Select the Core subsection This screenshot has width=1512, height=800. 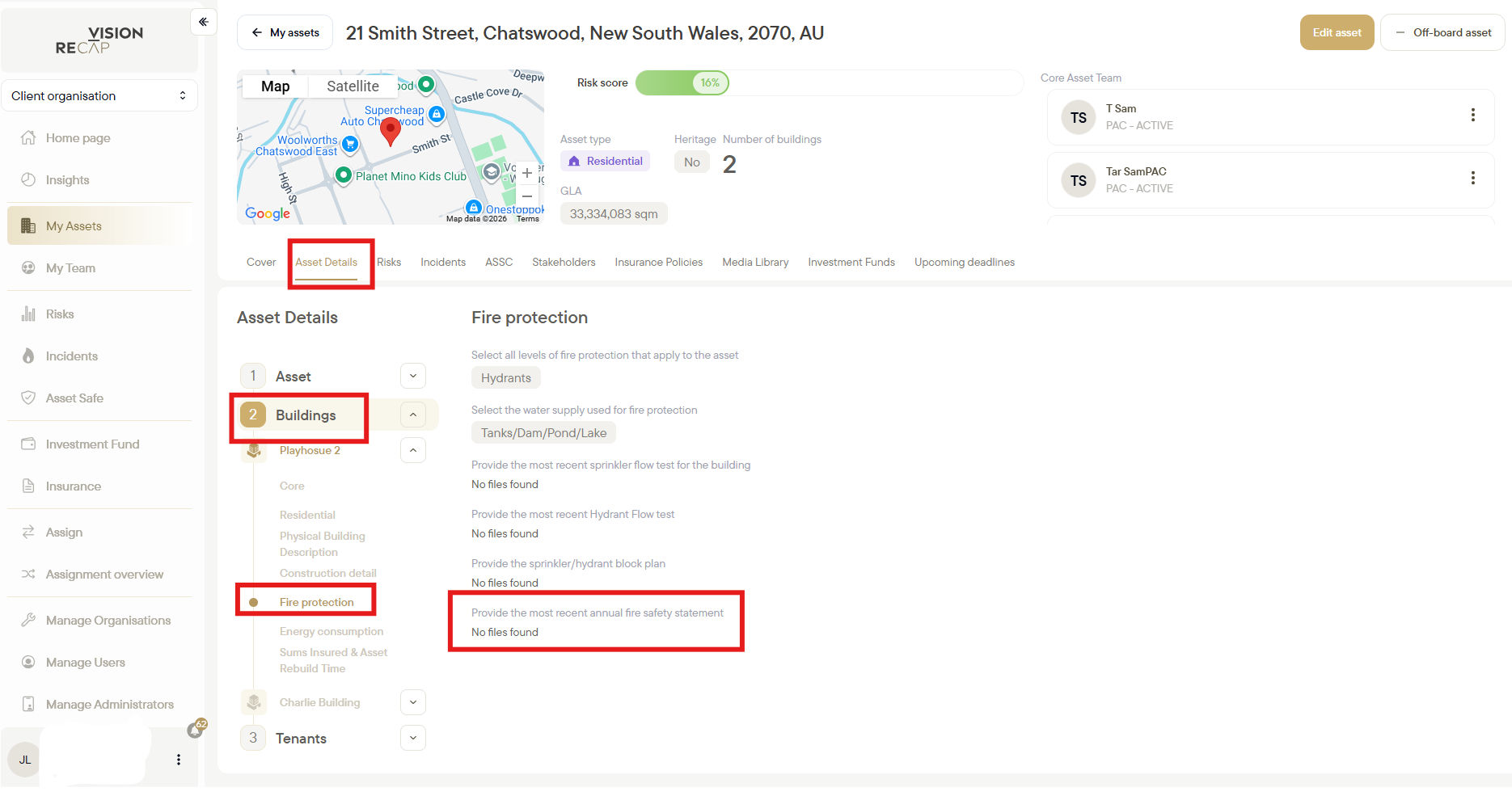coord(292,486)
